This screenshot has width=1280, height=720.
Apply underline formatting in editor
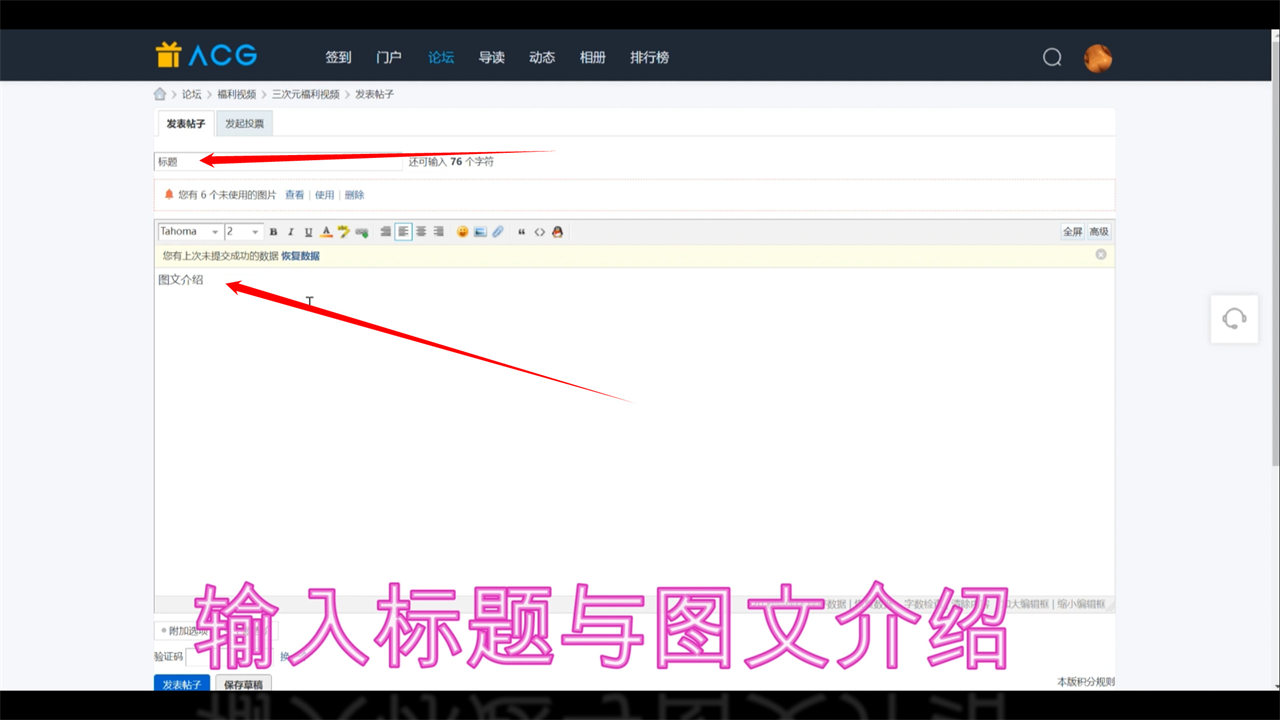(x=308, y=232)
